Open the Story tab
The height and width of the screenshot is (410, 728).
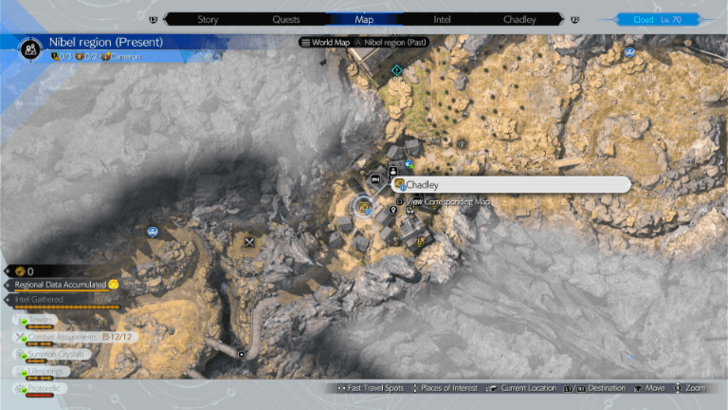point(208,19)
